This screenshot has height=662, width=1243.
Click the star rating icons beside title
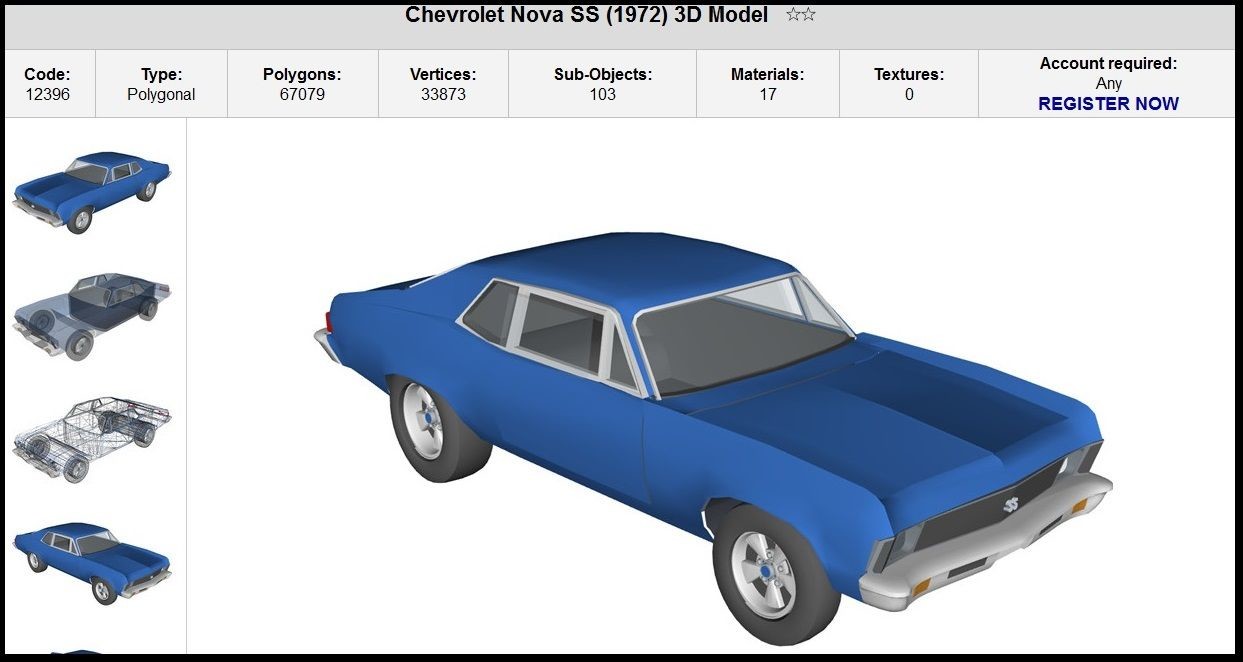tap(801, 15)
